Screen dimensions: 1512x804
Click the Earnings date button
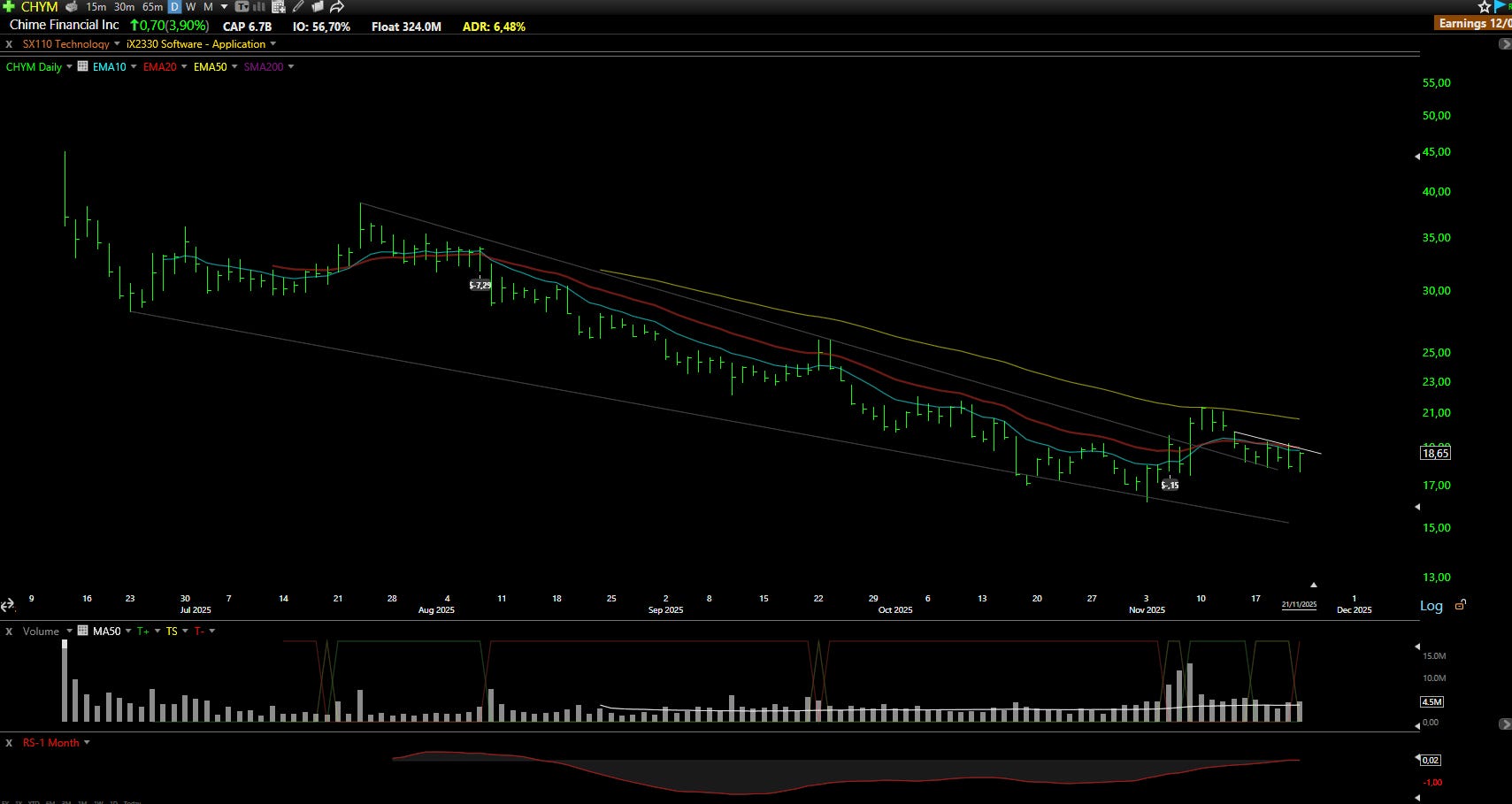pyautogui.click(x=1474, y=23)
